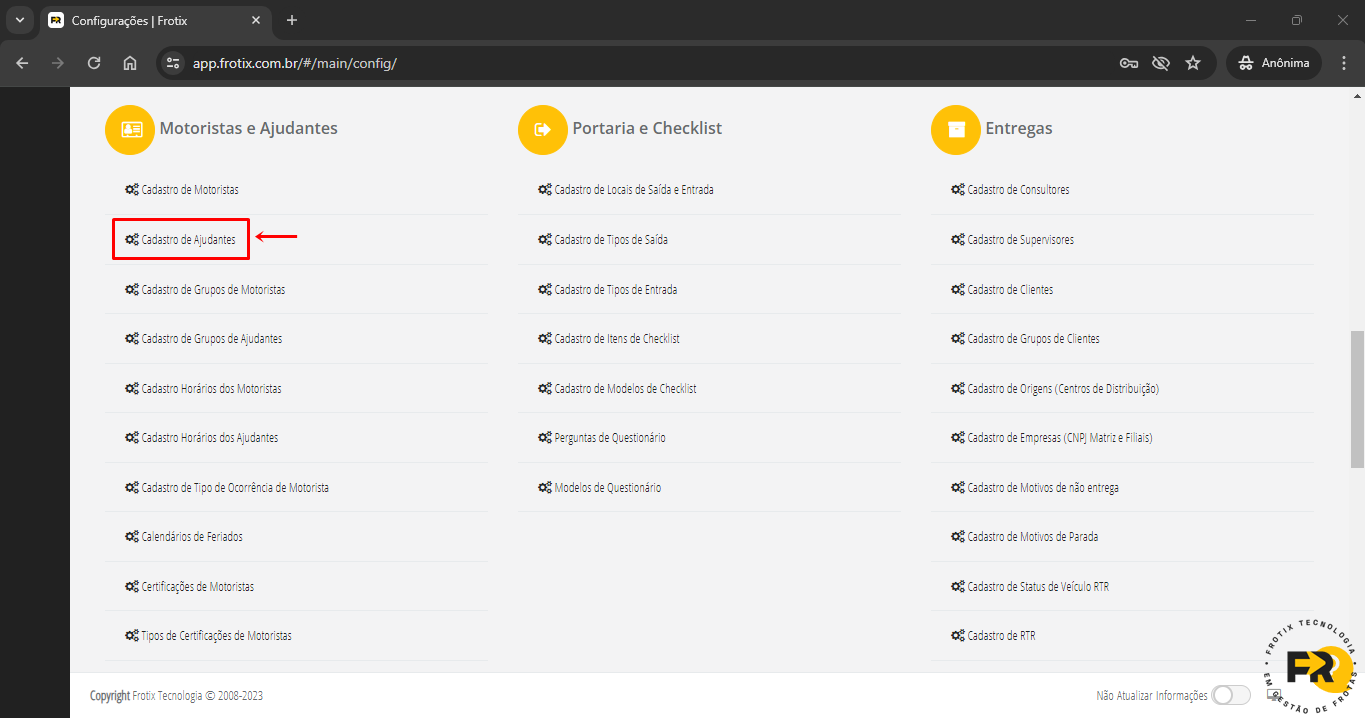Bookmark this page with the star icon
Image resolution: width=1365 pixels, height=718 pixels.
pos(1193,63)
